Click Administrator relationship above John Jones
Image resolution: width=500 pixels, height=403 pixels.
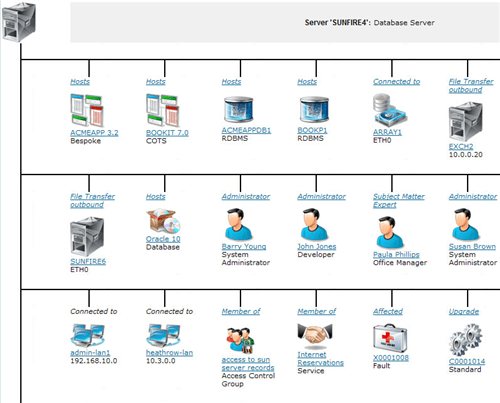pyautogui.click(x=321, y=197)
